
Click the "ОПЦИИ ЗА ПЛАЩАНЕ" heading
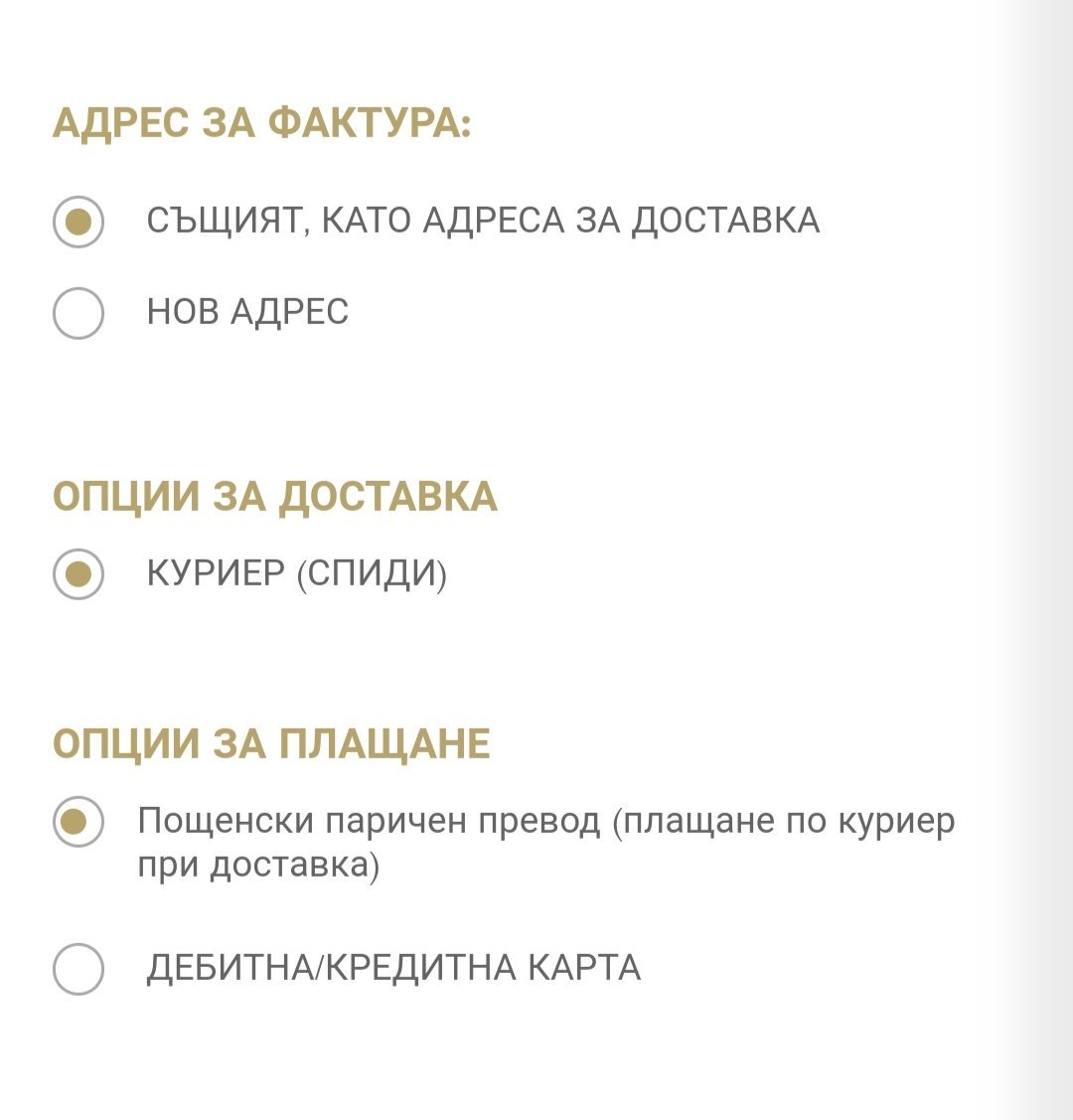(x=271, y=744)
